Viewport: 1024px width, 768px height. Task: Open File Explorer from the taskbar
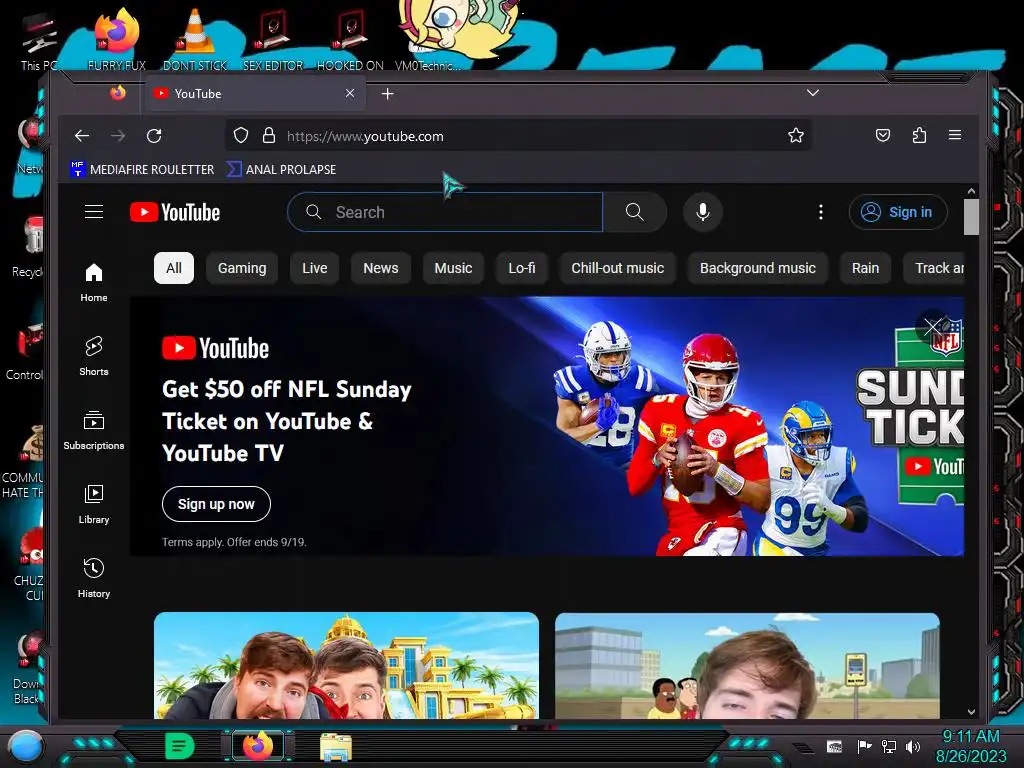(336, 746)
